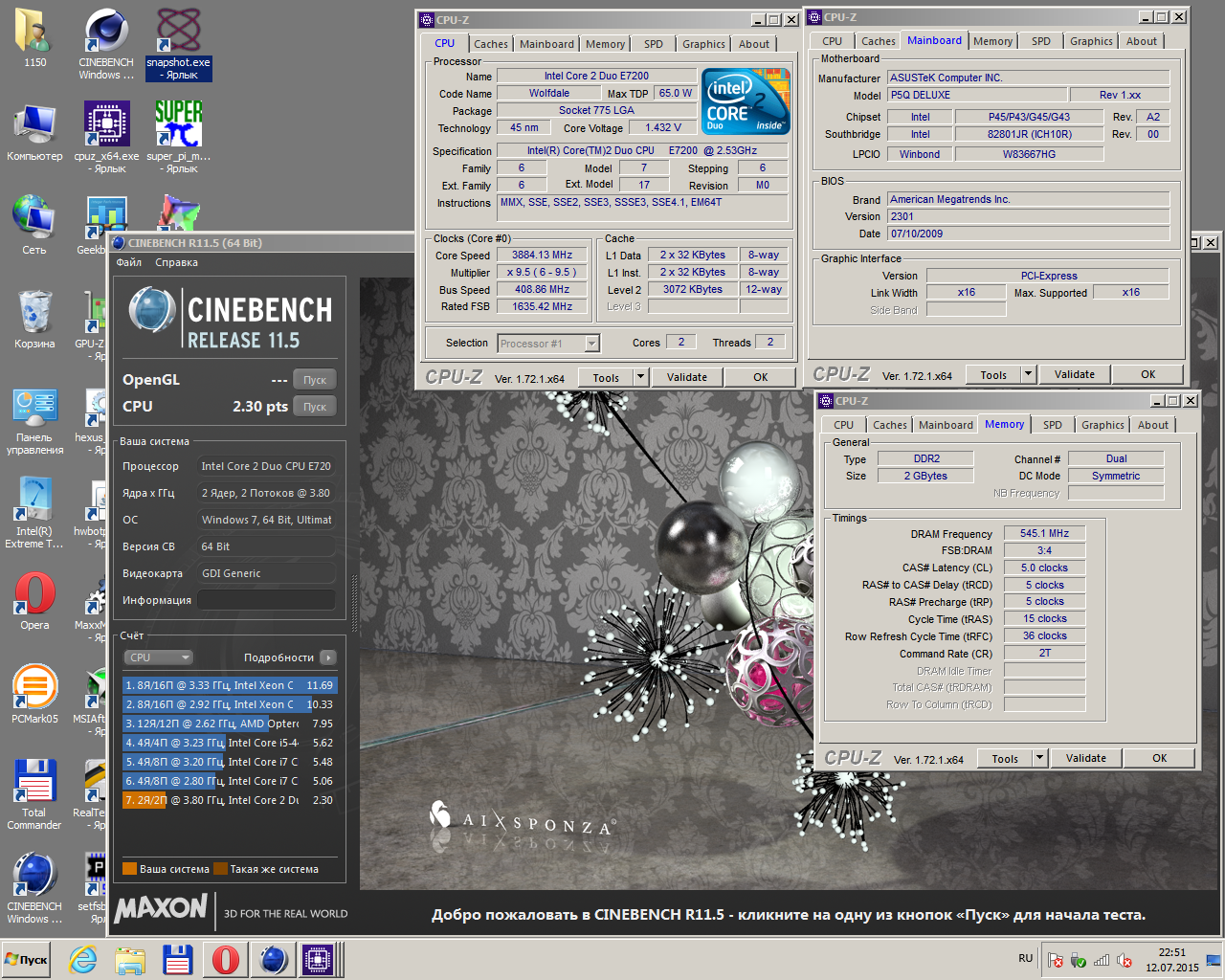The height and width of the screenshot is (980, 1225).
Task: Click the action center flag tray icon
Action: tap(1056, 960)
